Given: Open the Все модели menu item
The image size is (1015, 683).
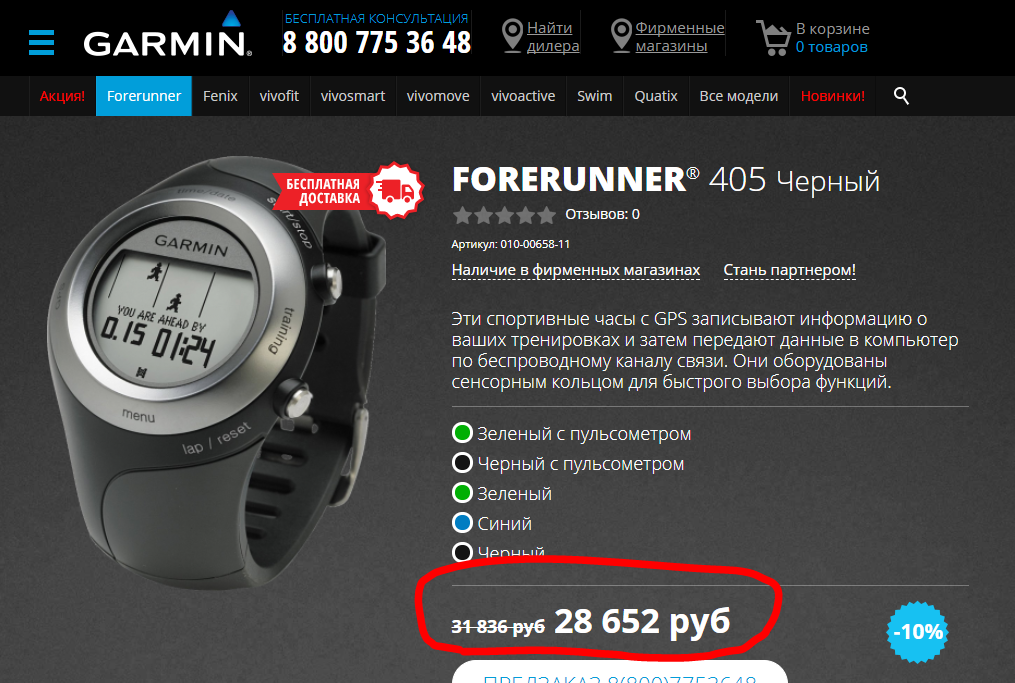Looking at the screenshot, I should [739, 96].
